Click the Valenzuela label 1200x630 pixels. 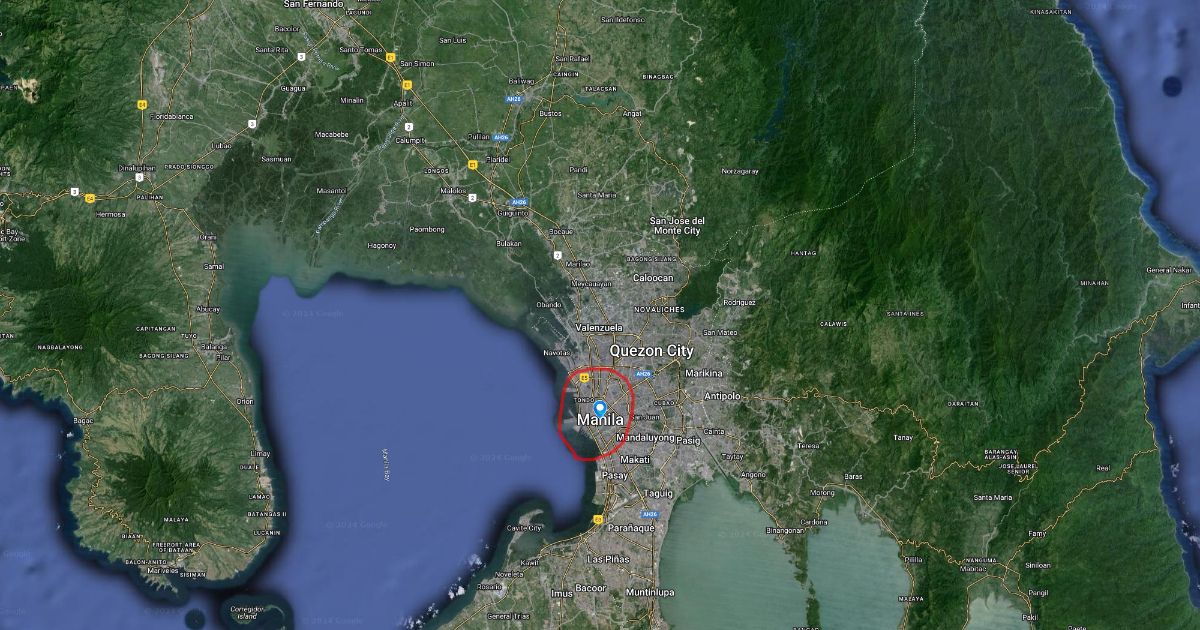(x=599, y=327)
